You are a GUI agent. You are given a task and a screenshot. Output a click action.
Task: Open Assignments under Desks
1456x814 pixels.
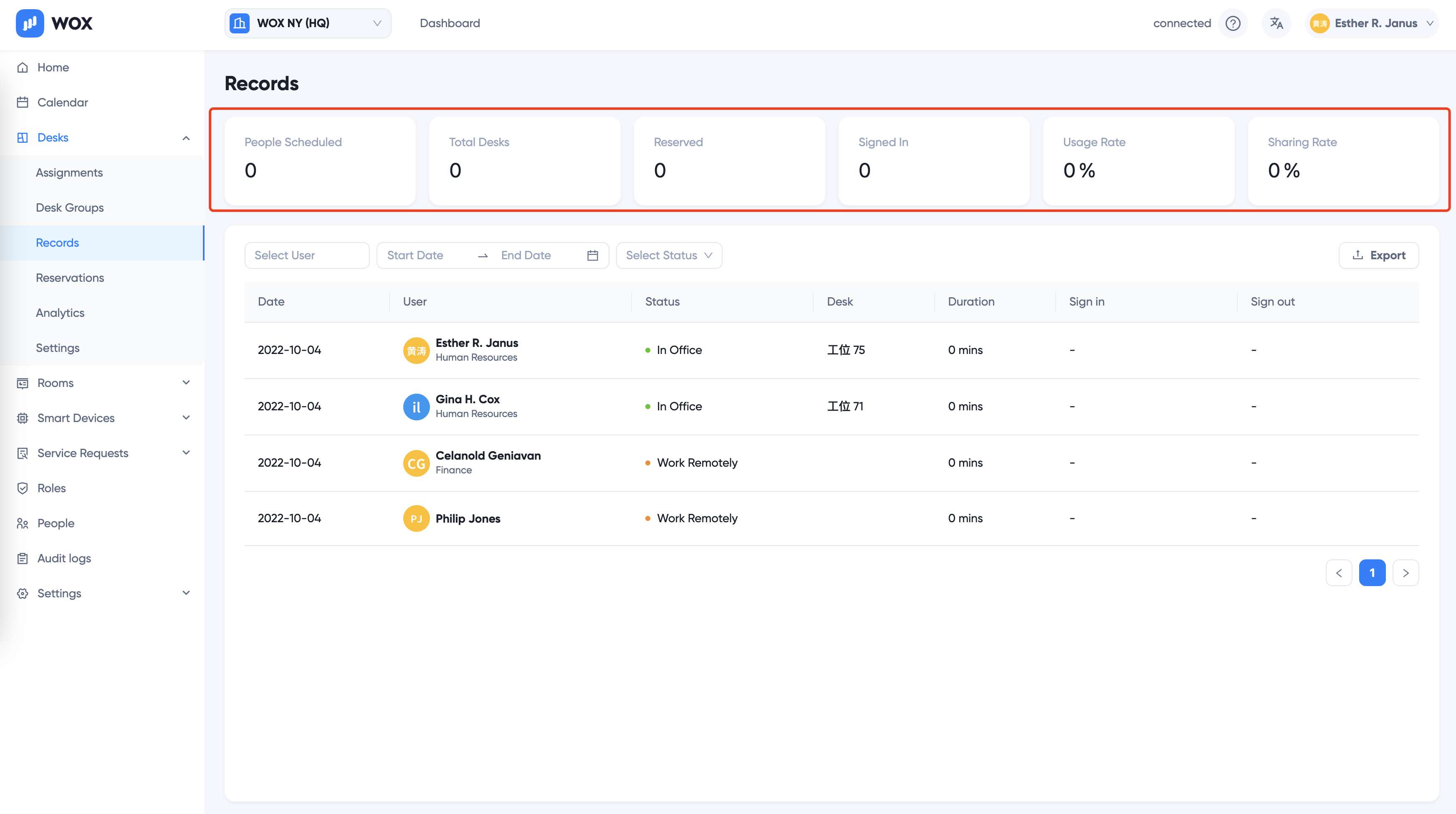click(69, 172)
